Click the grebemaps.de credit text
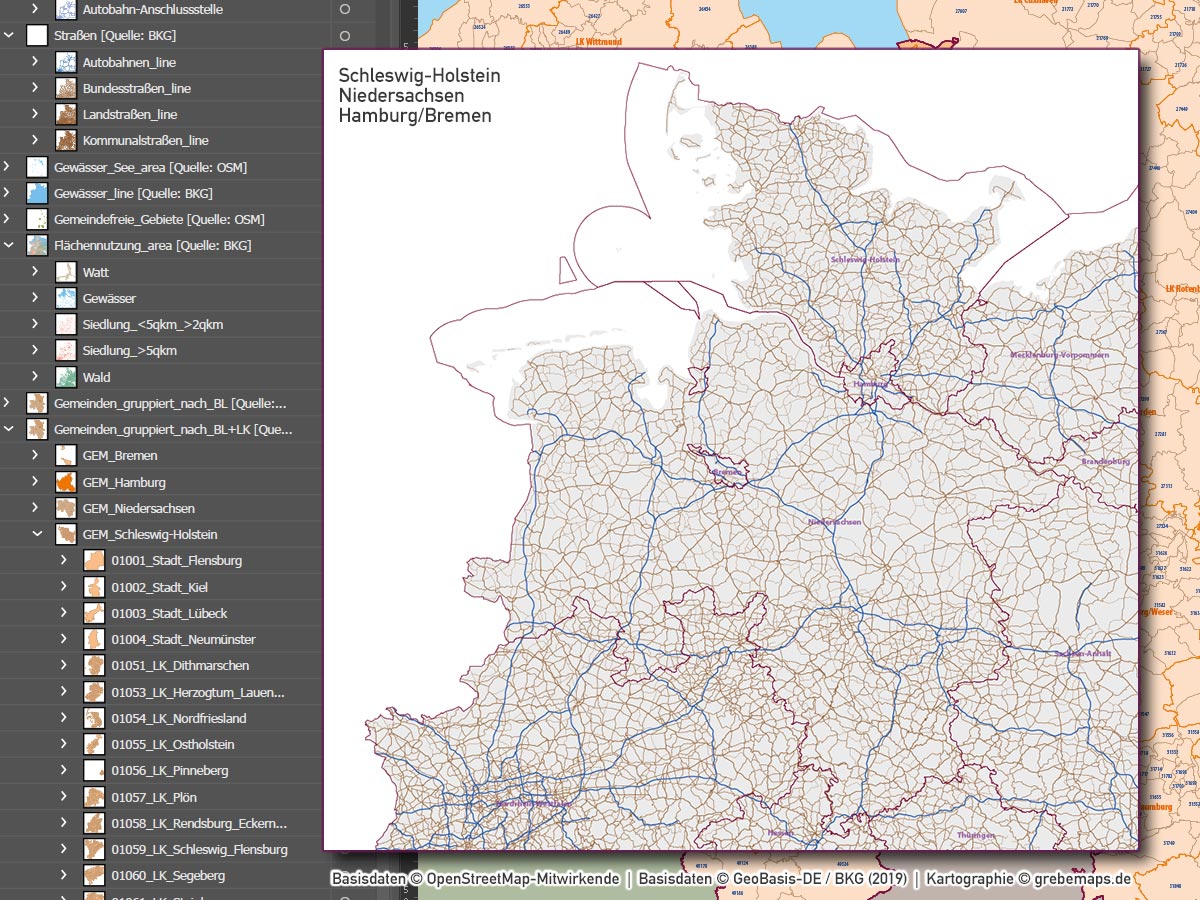Viewport: 1200px width, 900px height. pos(1080,879)
